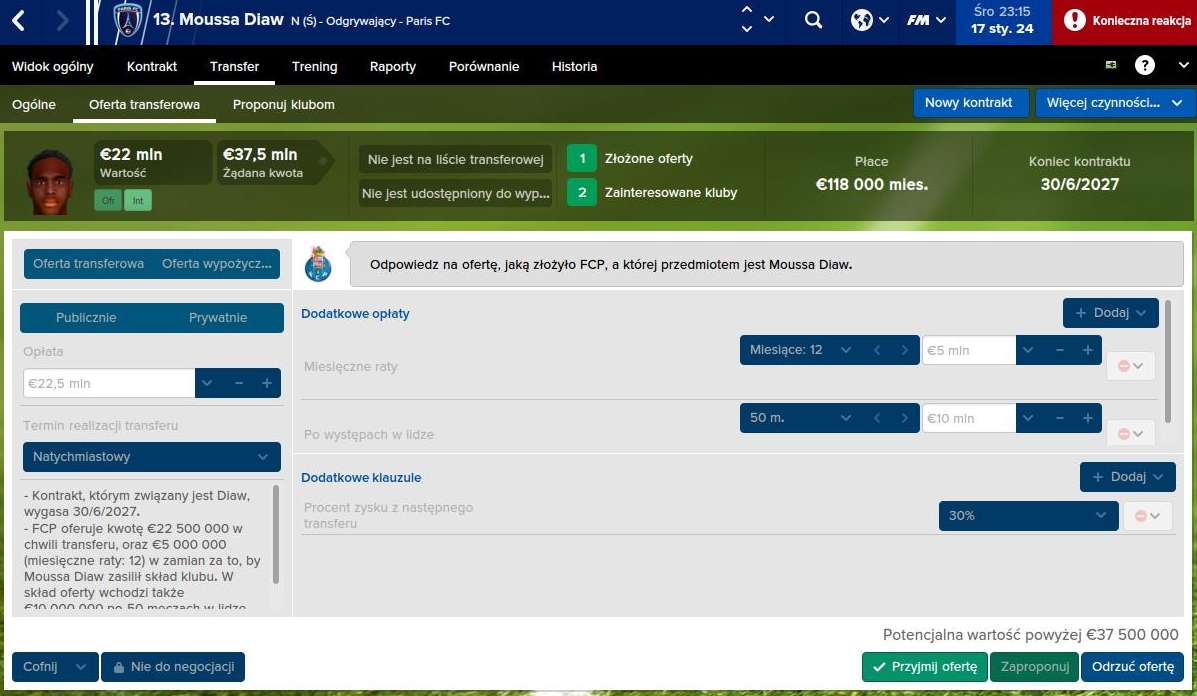Open the Kontrakt tab
Image resolution: width=1197 pixels, height=696 pixels.
coord(152,66)
